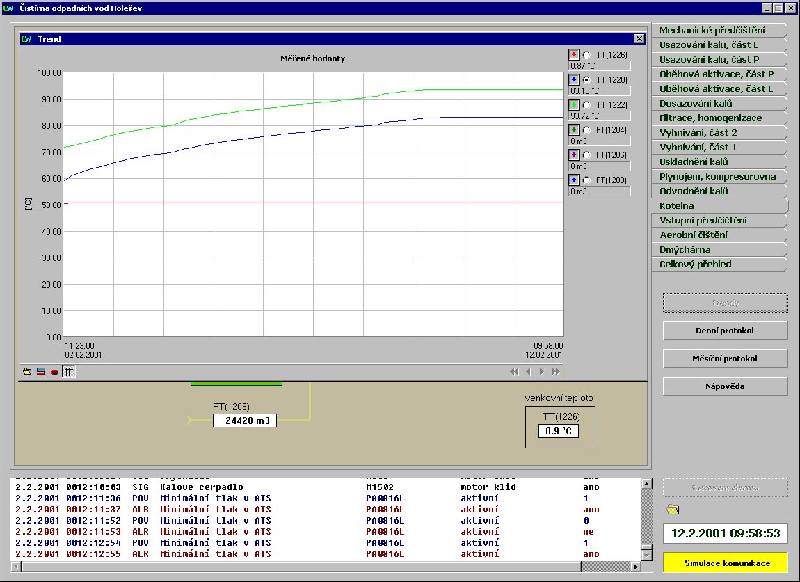The image size is (800, 582).
Task: Click the trend navigation rewind-to-start arrows
Action: (514, 372)
